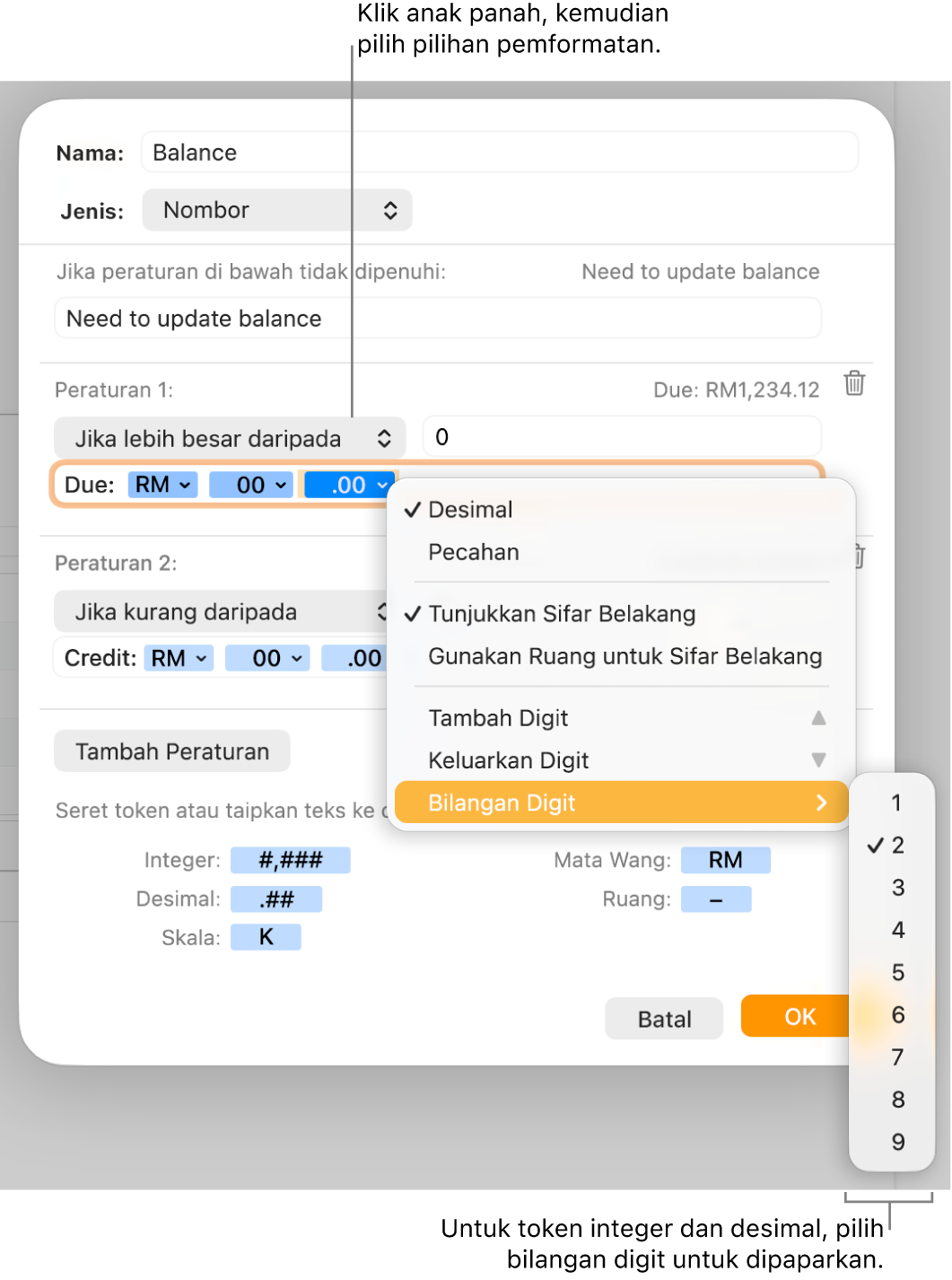
Task: Click Tambah Digit up arrow
Action: coord(818,718)
